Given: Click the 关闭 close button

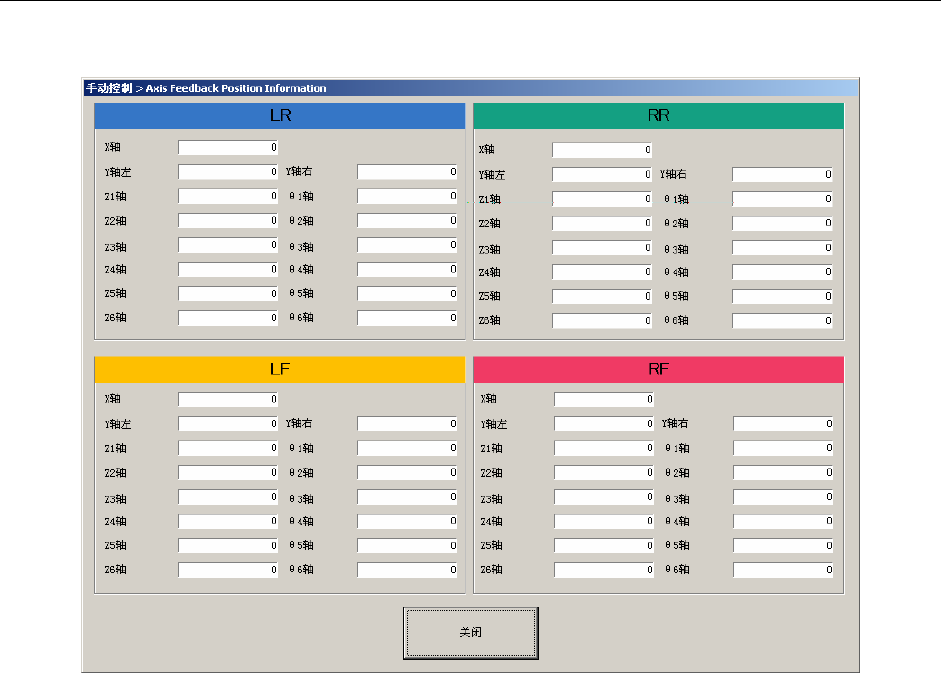Looking at the screenshot, I should [470, 633].
